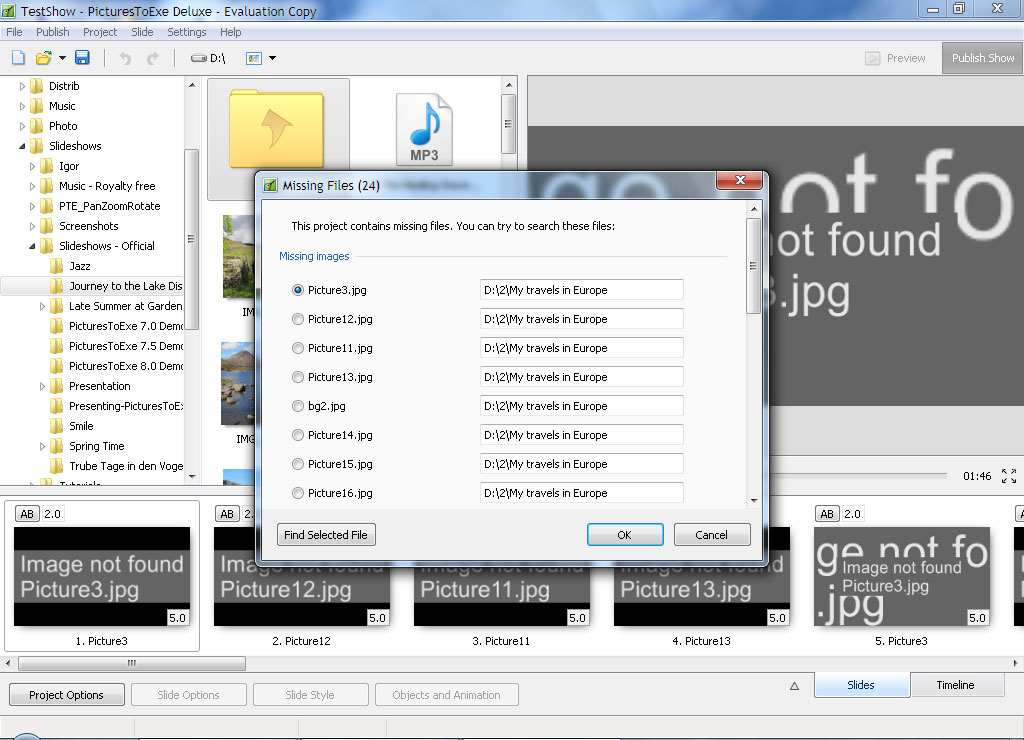
Task: Click the Undo arrow icon
Action: (125, 58)
